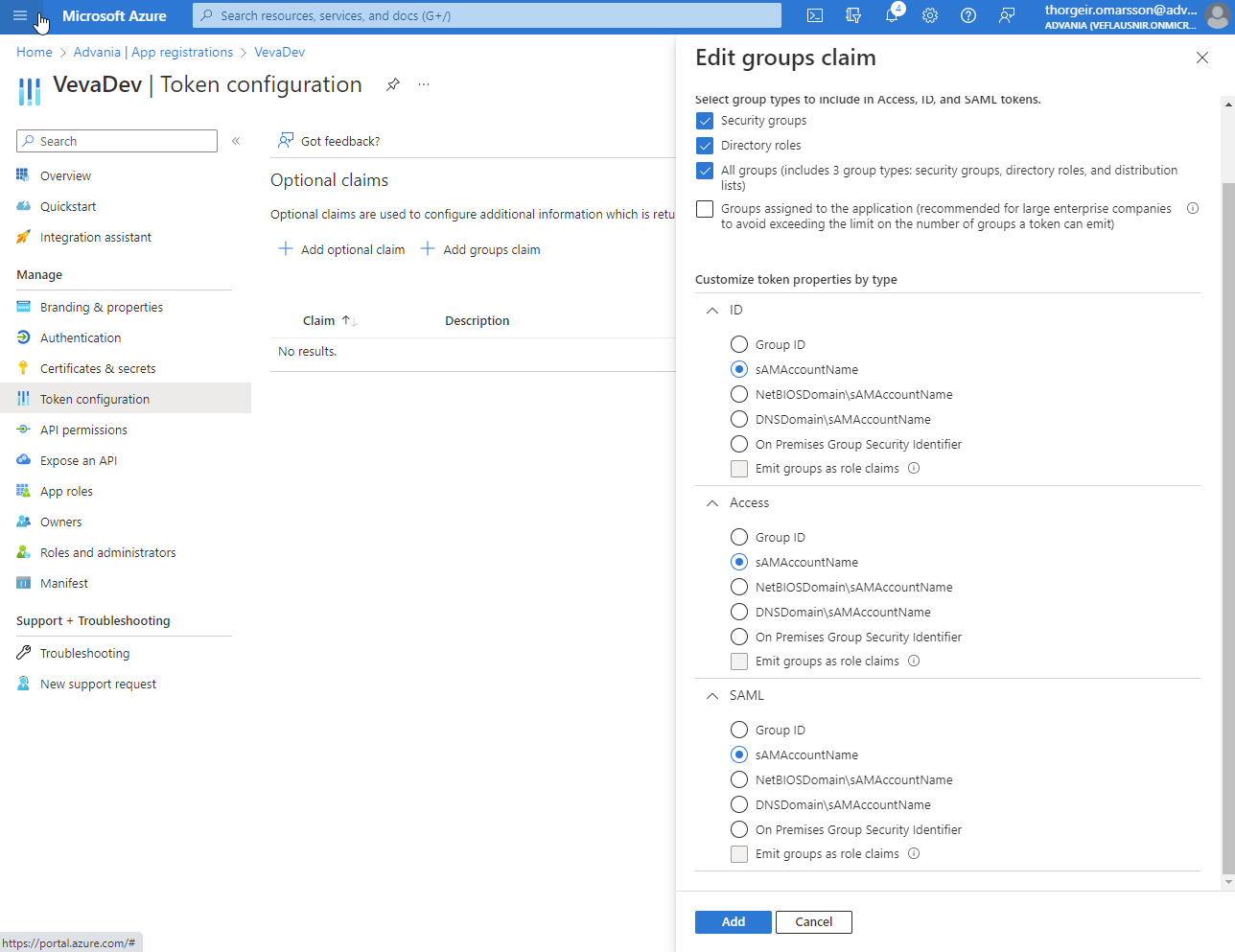1235x952 pixels.
Task: Open the portal settings gear
Action: pyautogui.click(x=930, y=15)
